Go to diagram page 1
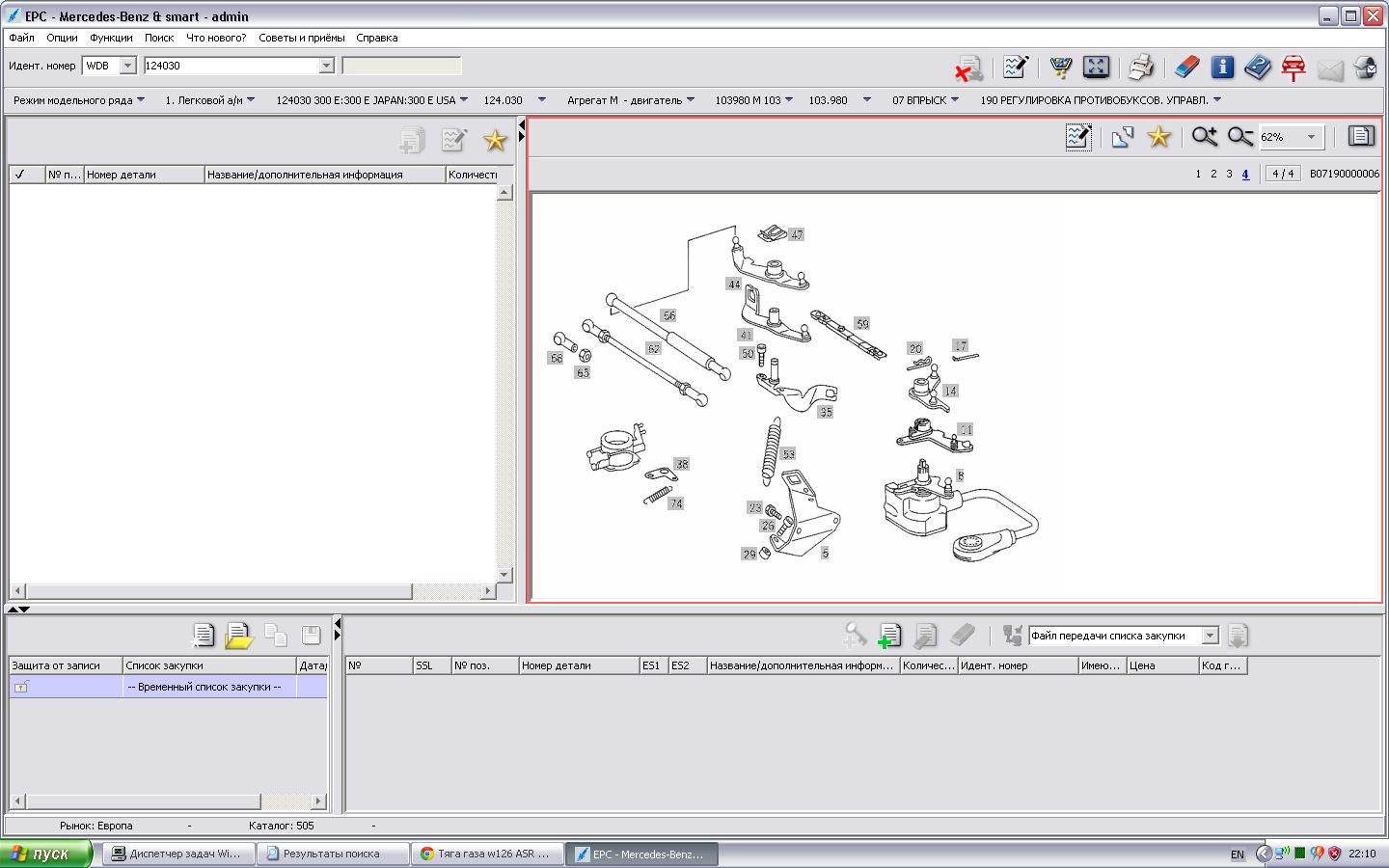Viewport: 1389px width, 868px height. 1198,174
